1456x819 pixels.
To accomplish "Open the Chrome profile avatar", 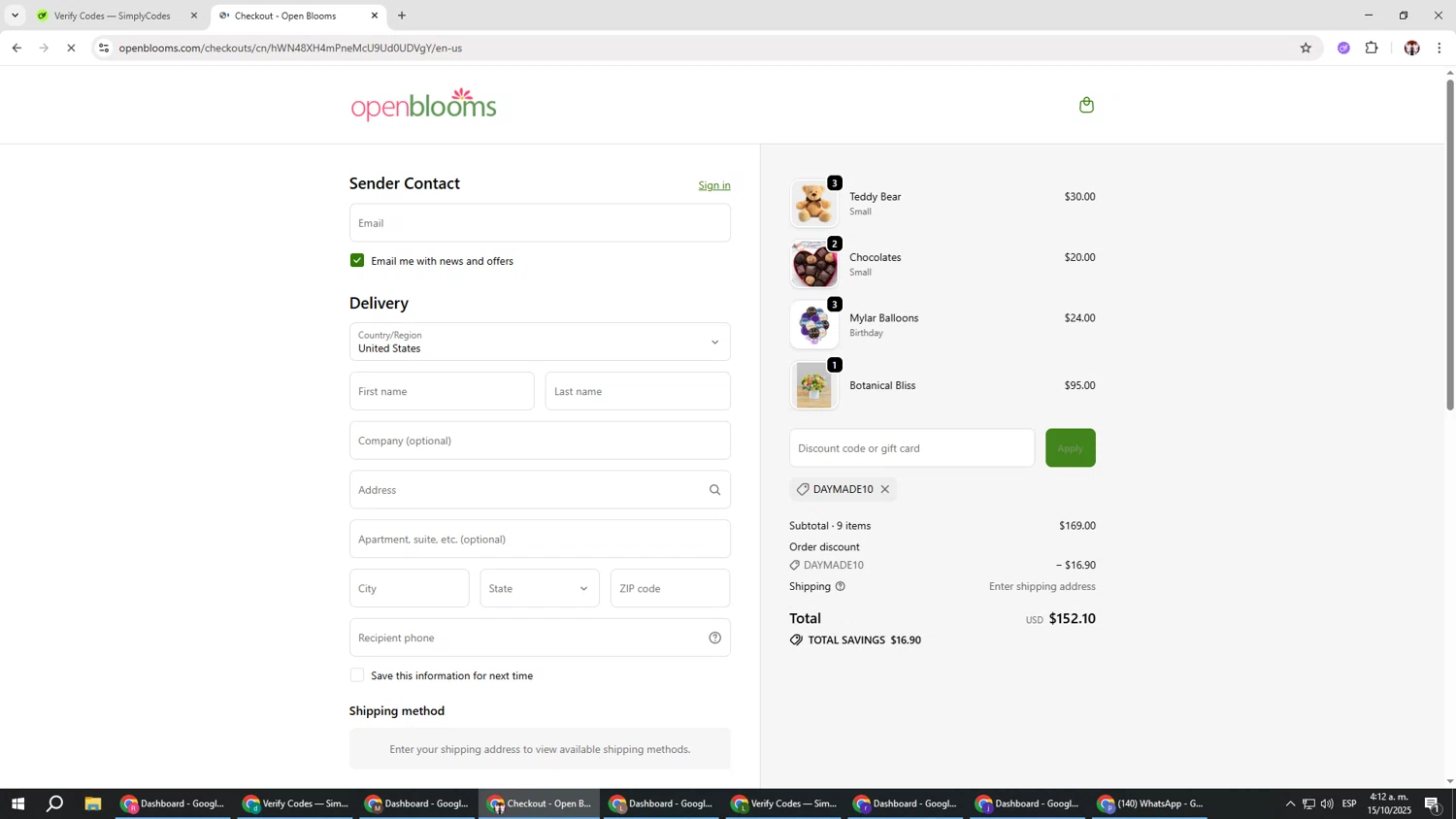I will (x=1411, y=48).
